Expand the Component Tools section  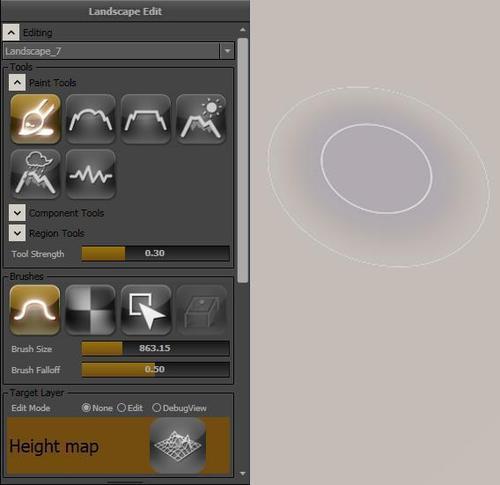coord(17,213)
